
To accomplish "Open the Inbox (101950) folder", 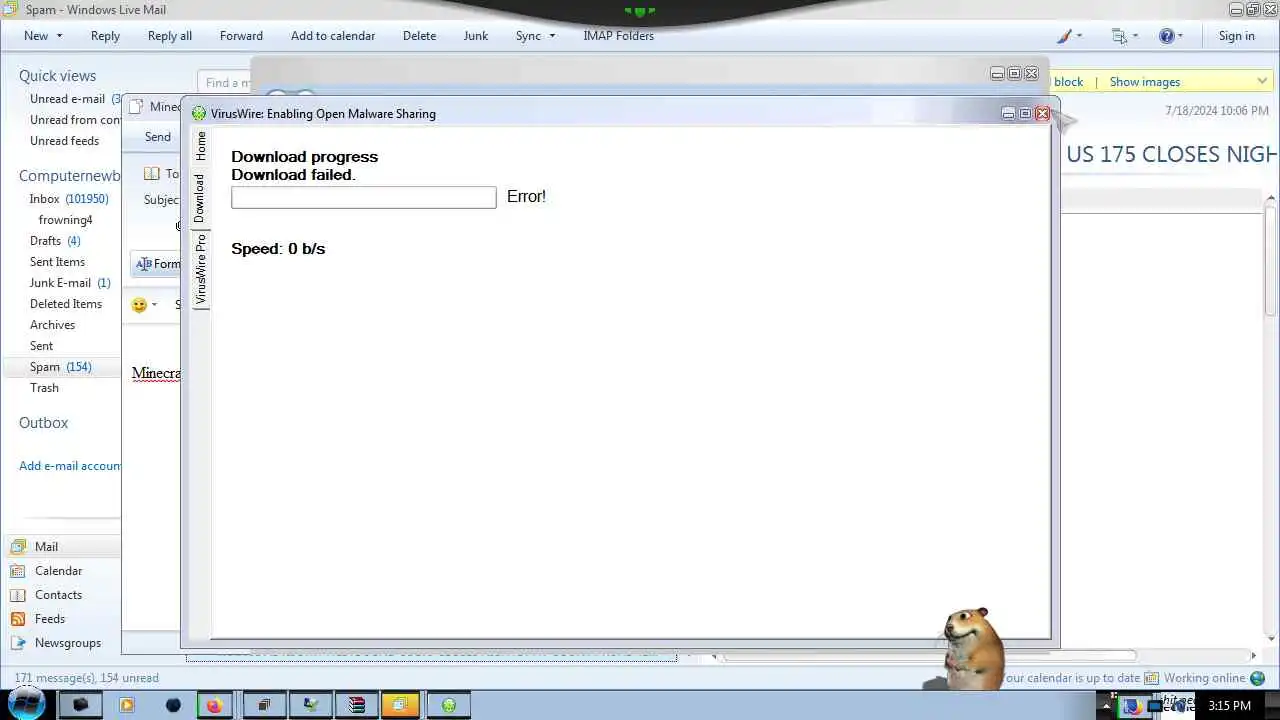I will point(68,199).
